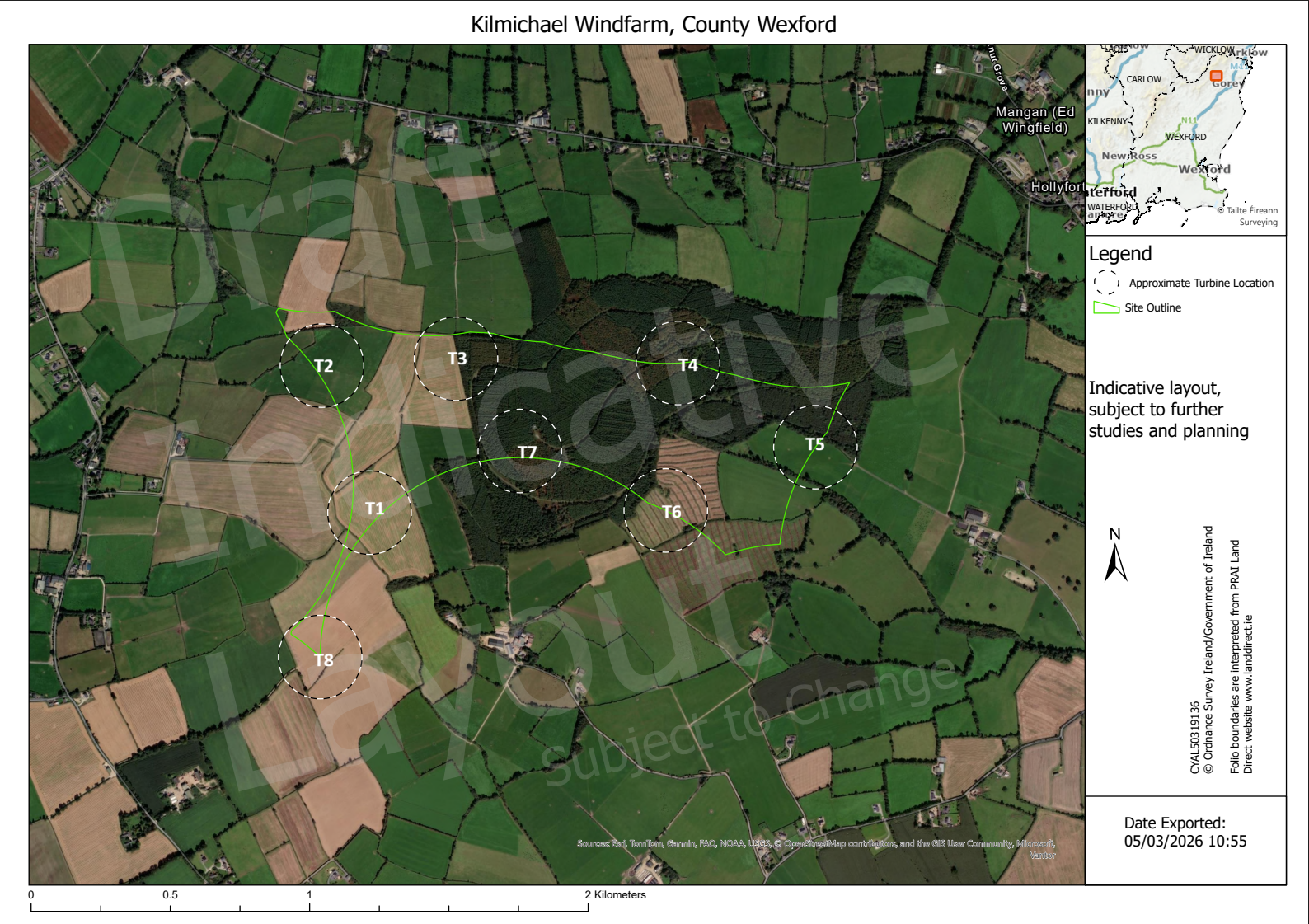The width and height of the screenshot is (1309, 924).
Task: Click Approximate Turbine Location legend text
Action: (1201, 283)
